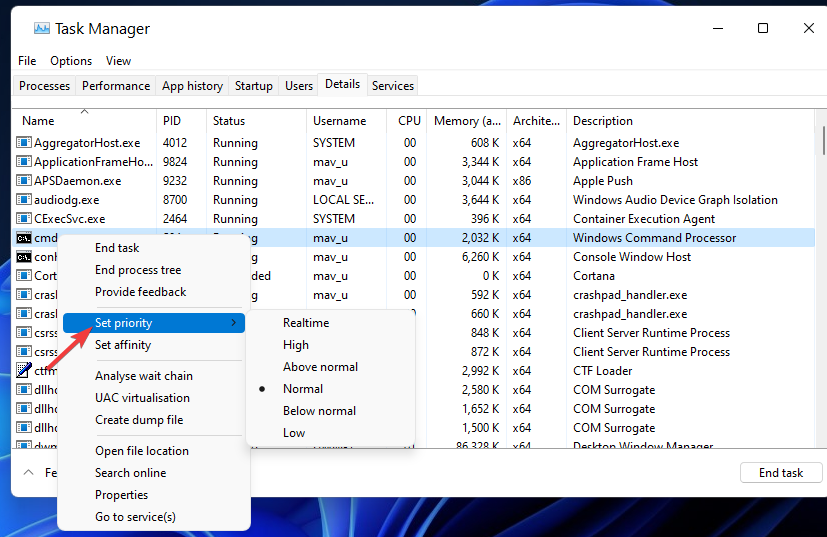This screenshot has height=537, width=827.
Task: Click the CTF Loader description
Action: pyautogui.click(x=602, y=371)
